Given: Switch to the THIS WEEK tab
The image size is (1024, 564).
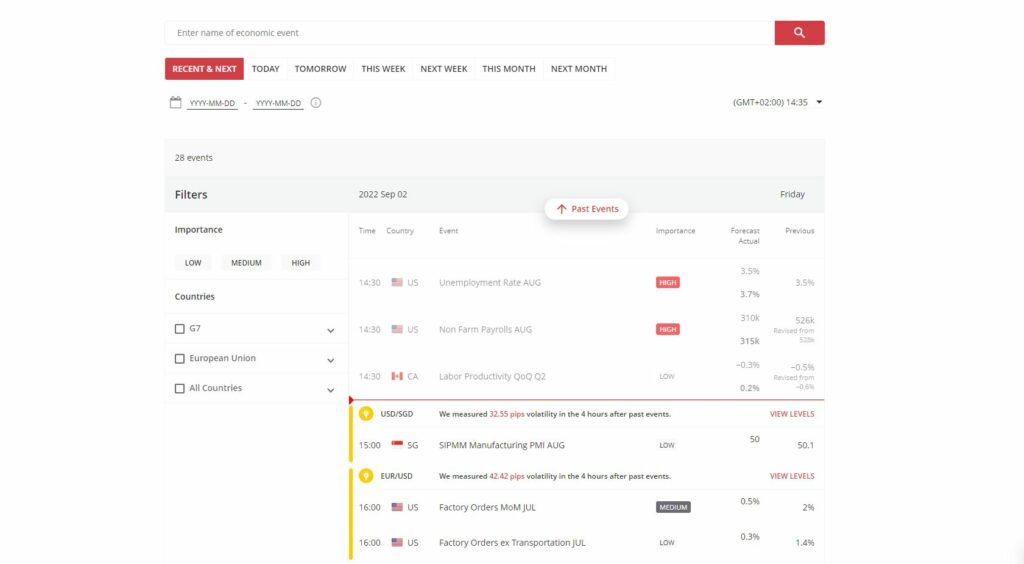Looking at the screenshot, I should [383, 69].
